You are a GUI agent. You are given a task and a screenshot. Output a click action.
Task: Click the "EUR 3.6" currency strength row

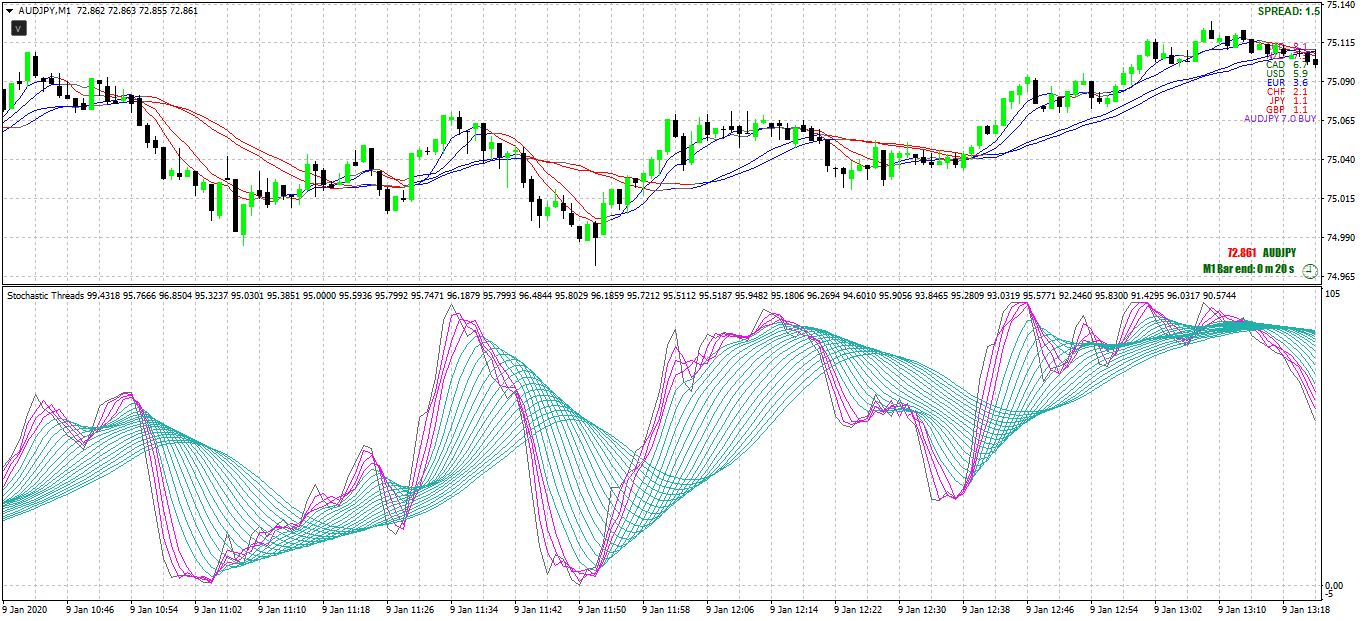(x=1287, y=83)
